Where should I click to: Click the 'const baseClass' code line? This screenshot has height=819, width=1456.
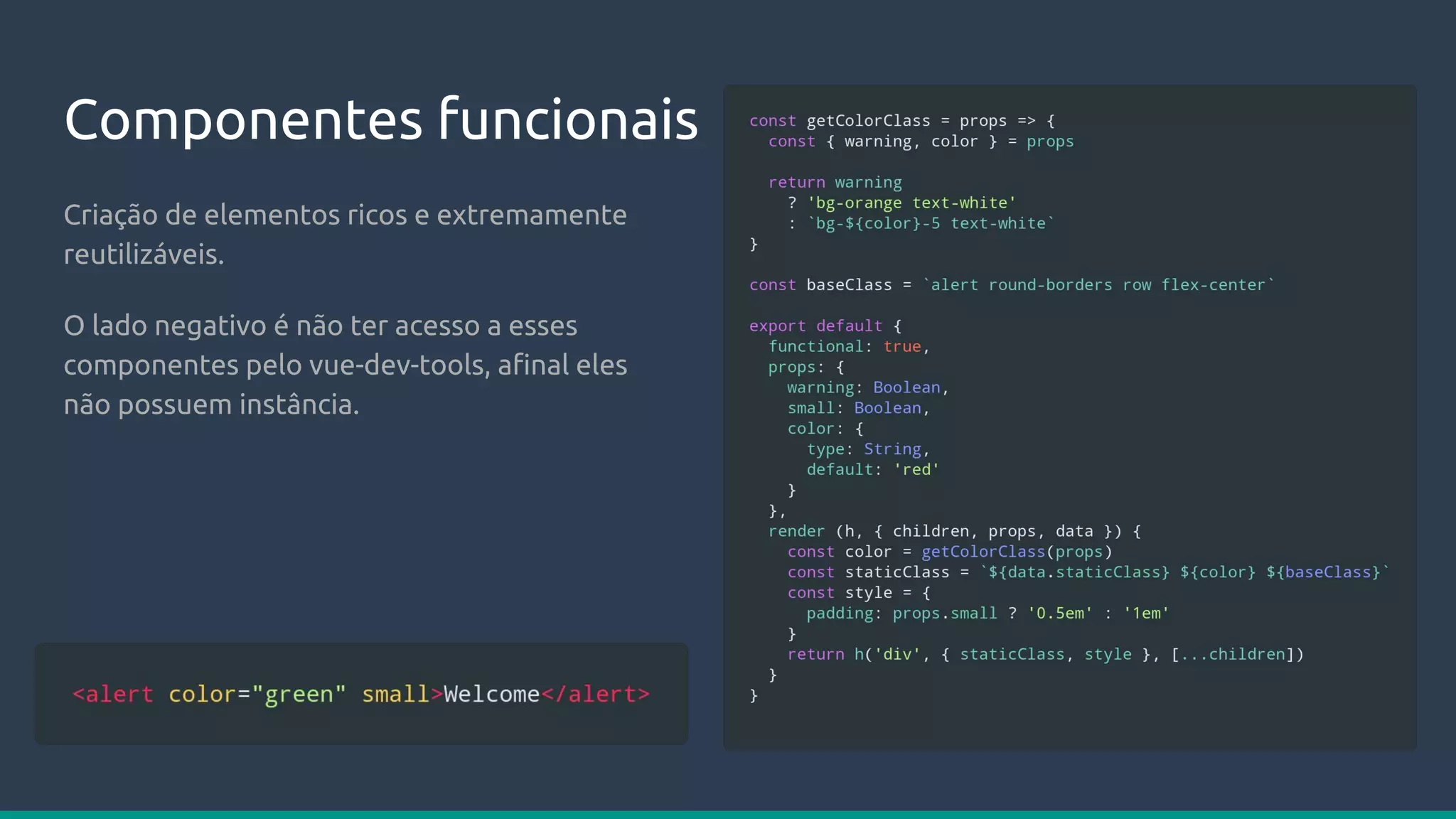(x=1012, y=285)
